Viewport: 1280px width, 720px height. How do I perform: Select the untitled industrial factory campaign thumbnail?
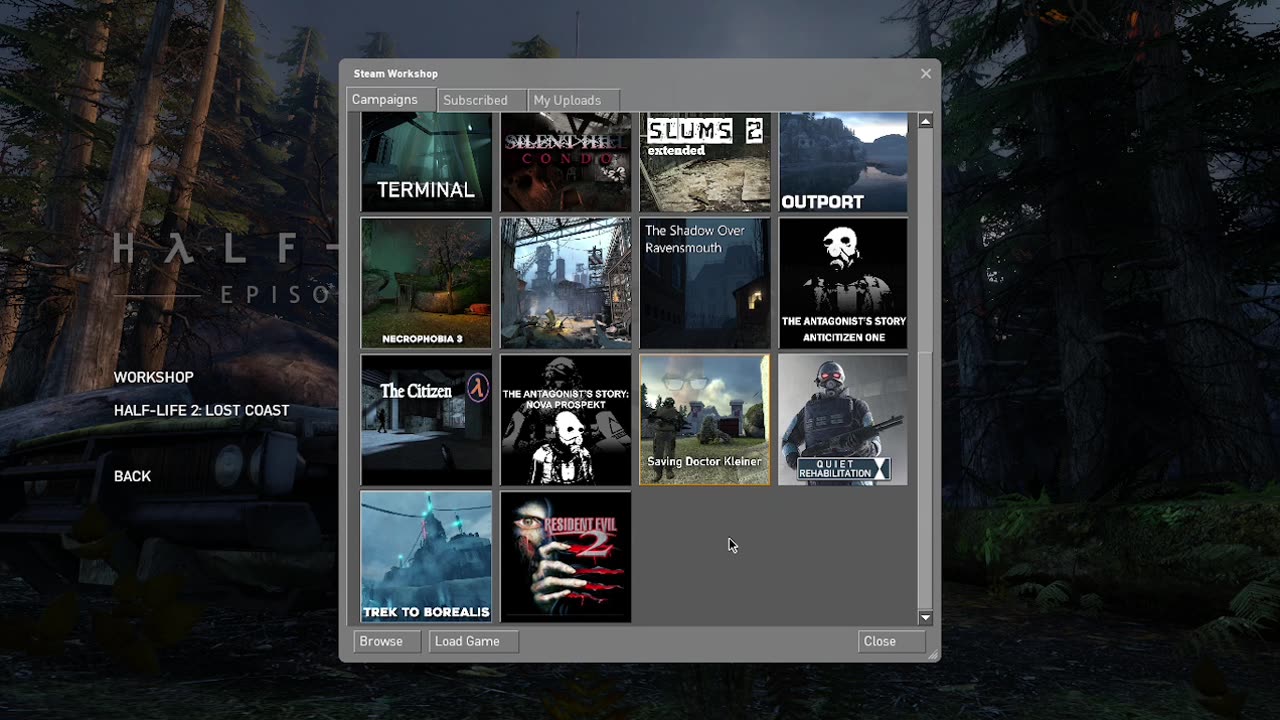[x=566, y=283]
